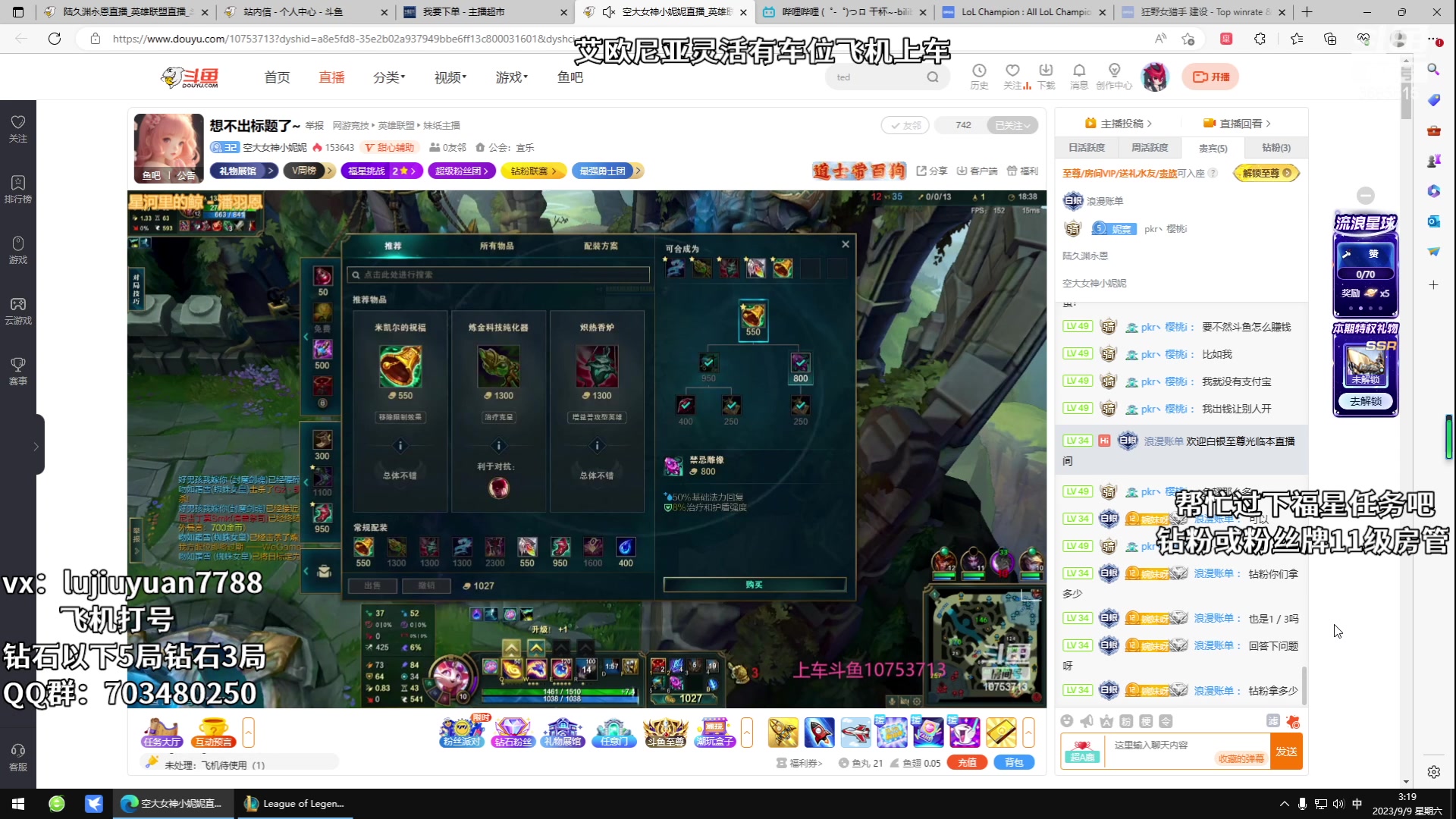Go to 首页 in Douyu navigation

click(x=277, y=77)
